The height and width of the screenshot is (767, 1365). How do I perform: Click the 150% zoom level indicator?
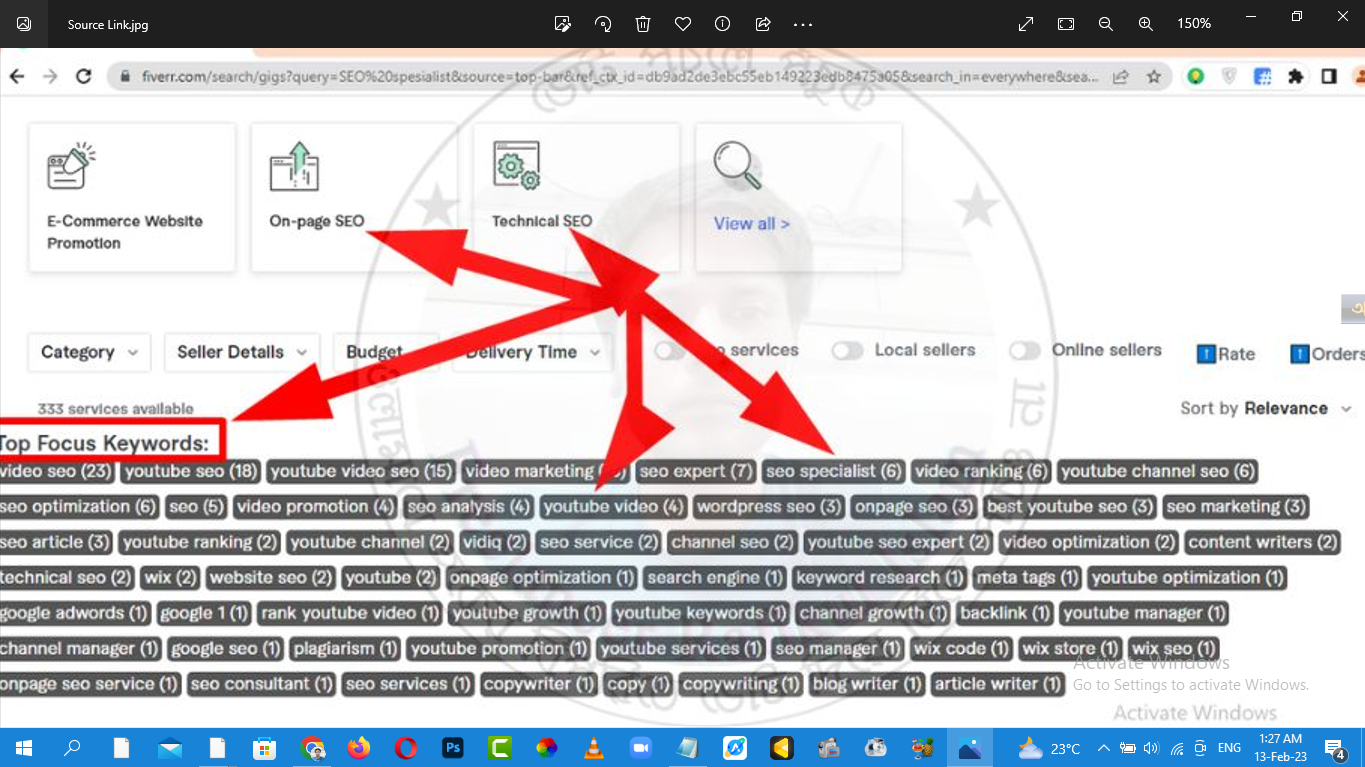coord(1194,24)
